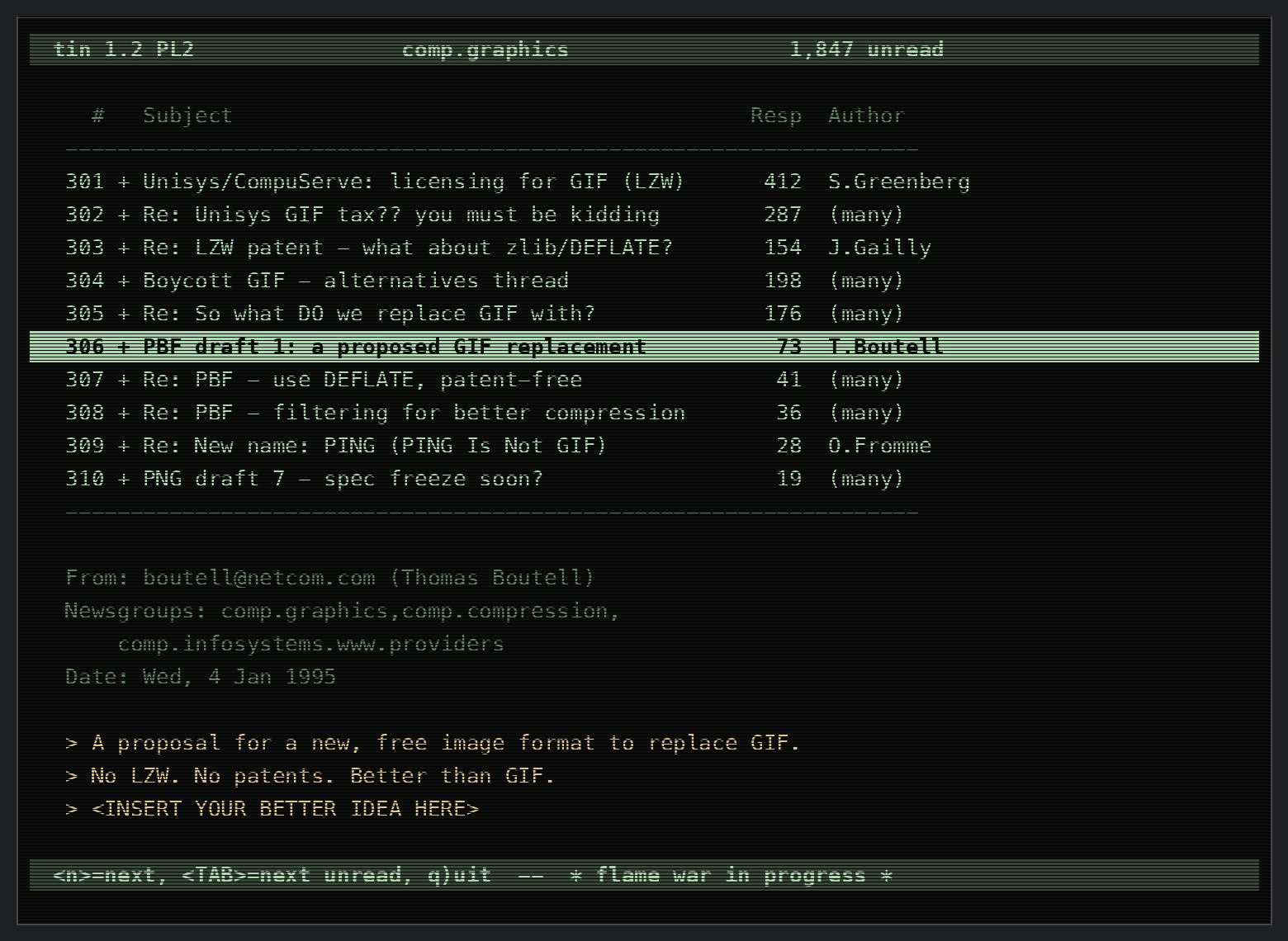Click the boutell@netcom.com From address
The width and height of the screenshot is (1288, 941).
[x=258, y=578]
